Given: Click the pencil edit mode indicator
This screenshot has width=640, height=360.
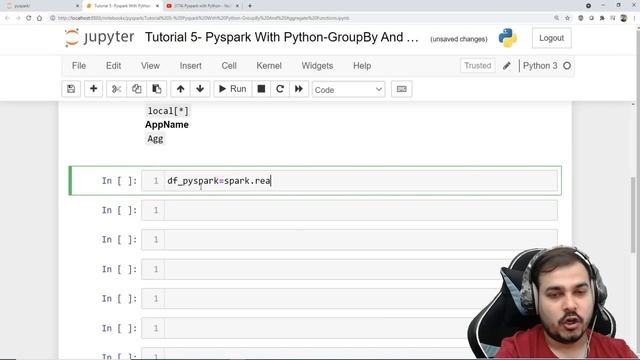Looking at the screenshot, I should 507,66.
